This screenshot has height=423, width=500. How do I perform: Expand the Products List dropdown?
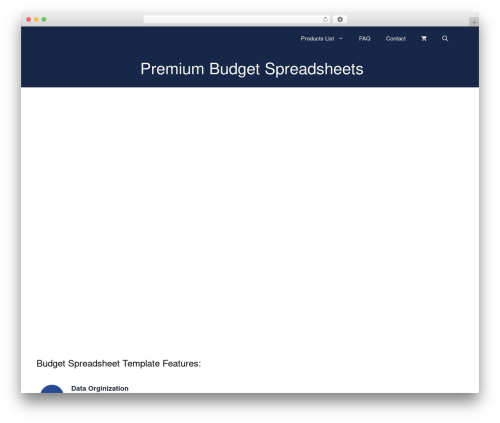pyautogui.click(x=321, y=39)
